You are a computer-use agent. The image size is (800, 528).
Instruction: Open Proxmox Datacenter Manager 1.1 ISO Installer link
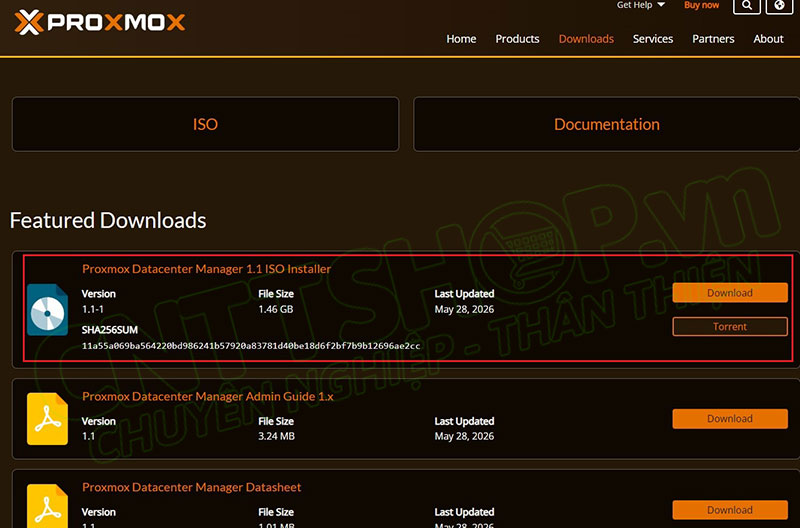[207, 269]
